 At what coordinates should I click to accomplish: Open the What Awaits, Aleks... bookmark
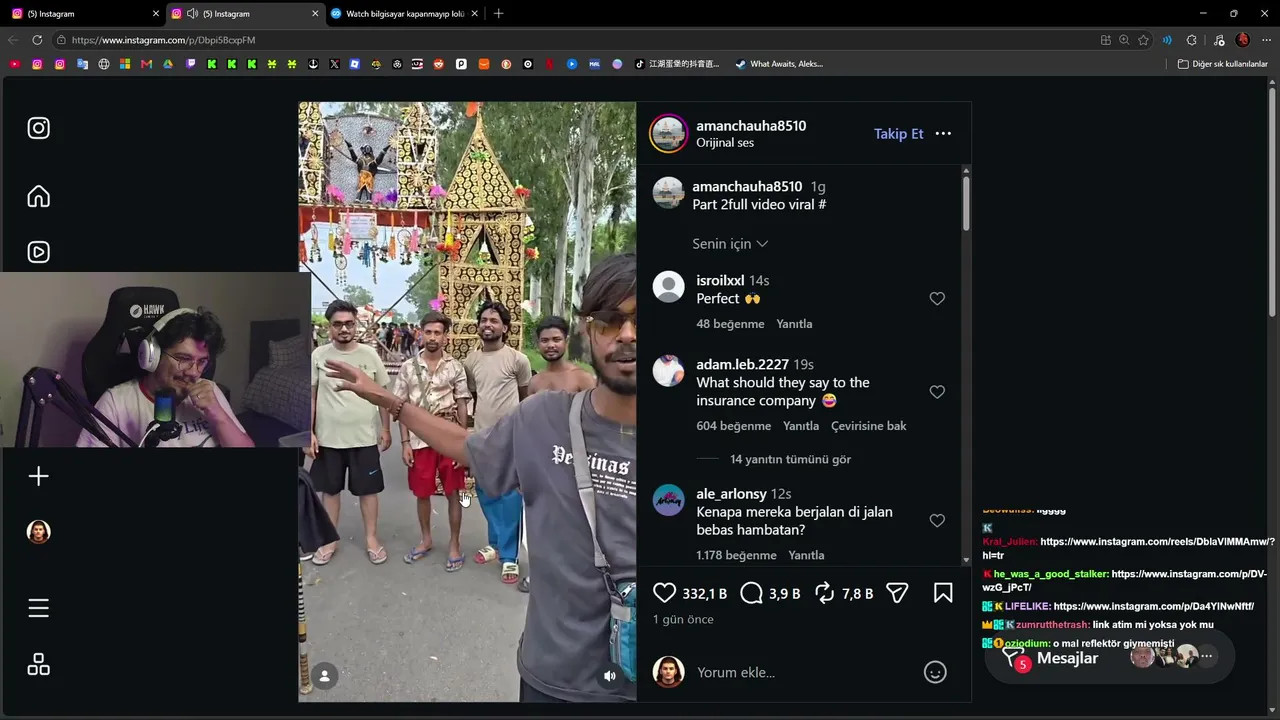[779, 64]
